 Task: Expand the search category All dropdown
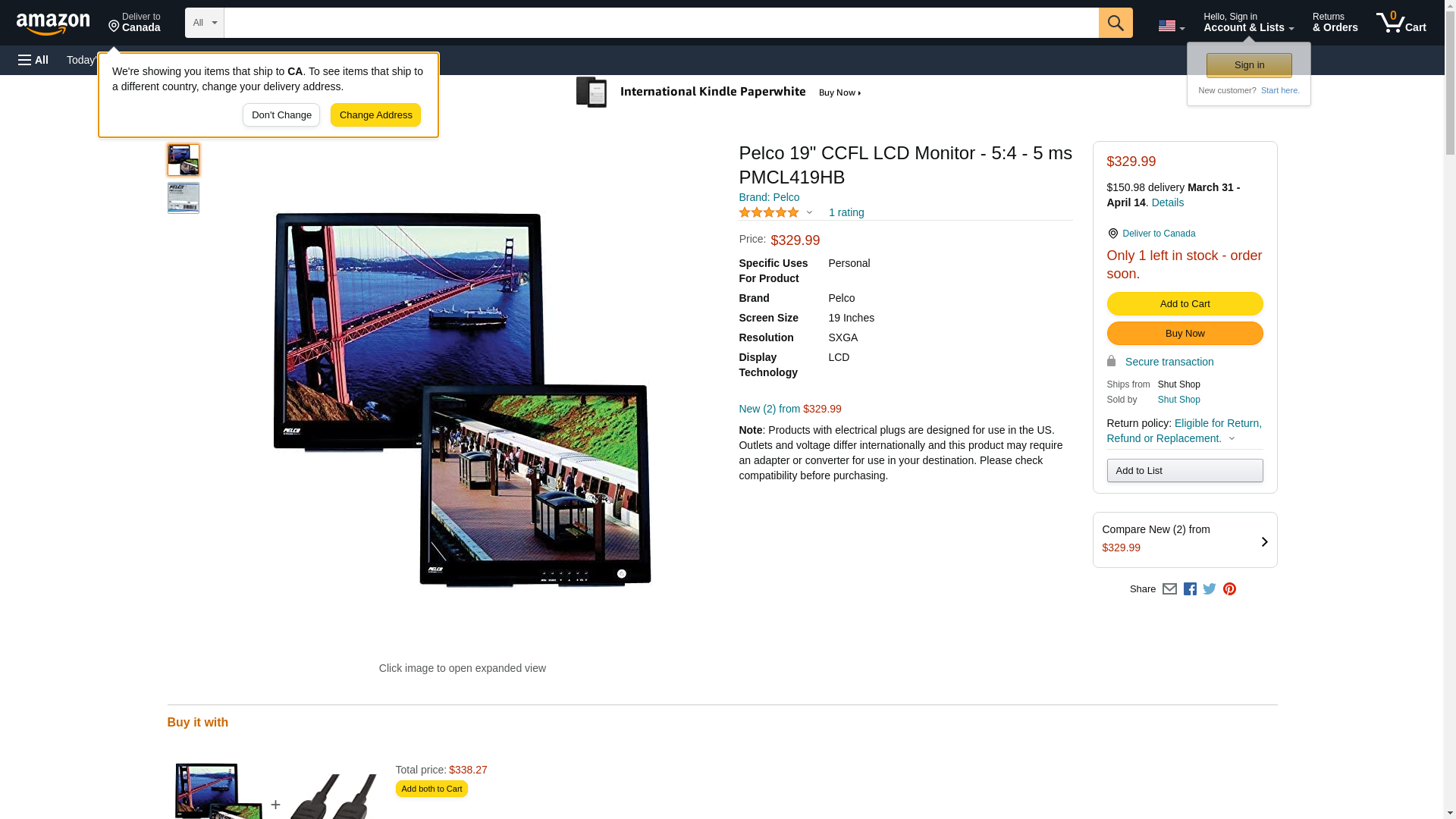pyautogui.click(x=205, y=23)
